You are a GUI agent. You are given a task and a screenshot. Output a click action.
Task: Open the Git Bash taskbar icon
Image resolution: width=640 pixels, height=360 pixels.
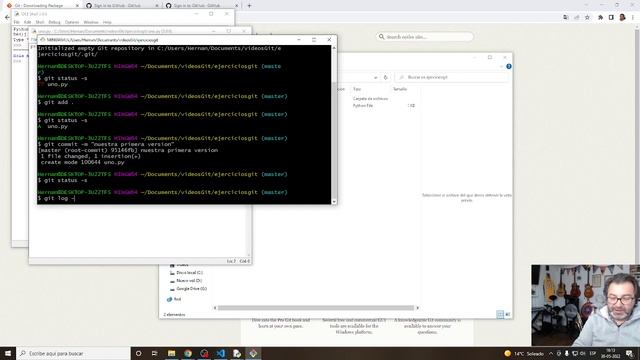click(253, 353)
